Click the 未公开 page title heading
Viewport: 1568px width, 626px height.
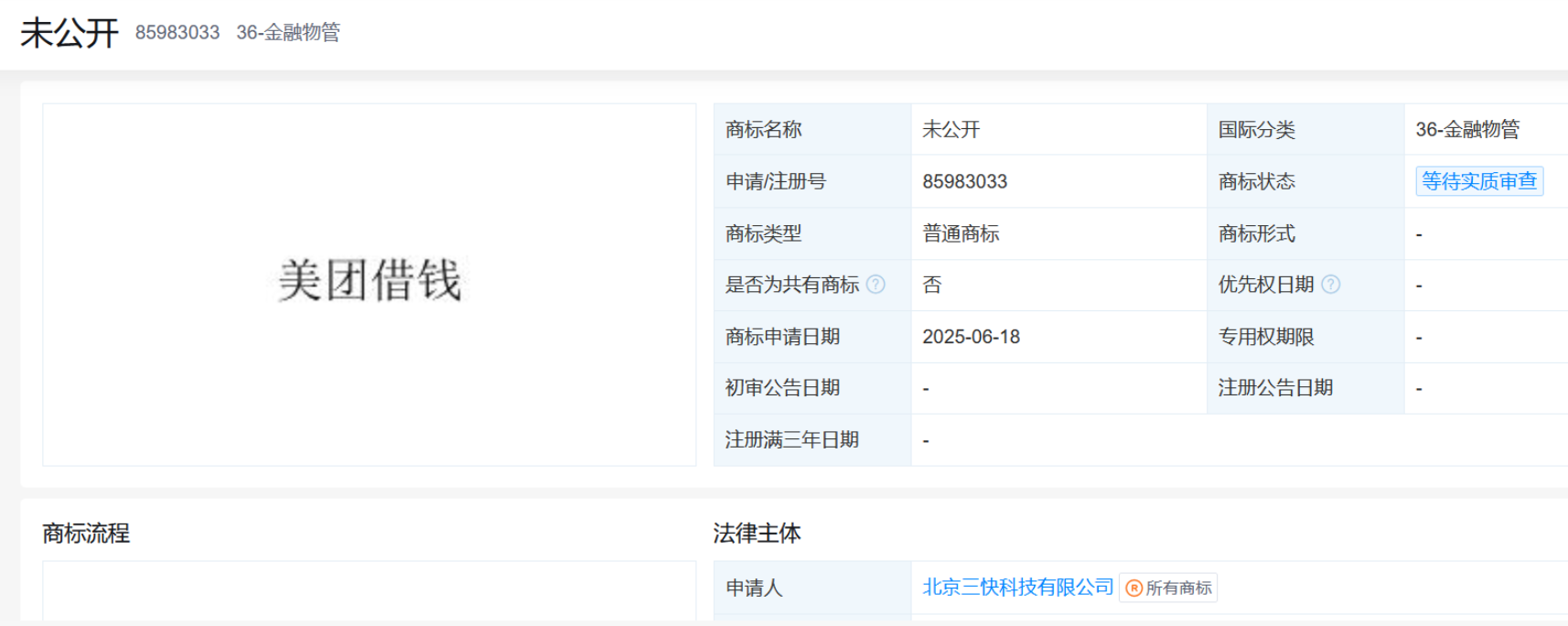[70, 33]
